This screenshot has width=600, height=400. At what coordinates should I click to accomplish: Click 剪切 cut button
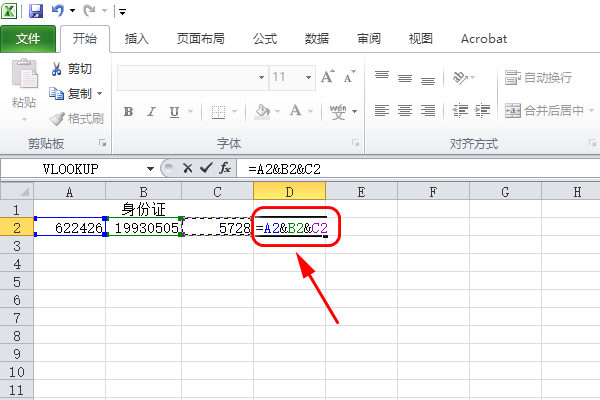point(71,69)
